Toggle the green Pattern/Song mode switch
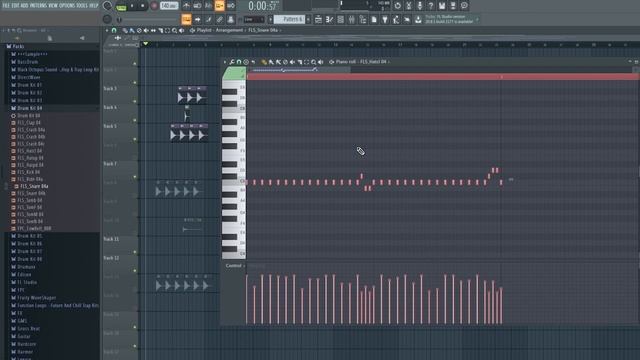The height and width of the screenshot is (360, 640). point(121,8)
